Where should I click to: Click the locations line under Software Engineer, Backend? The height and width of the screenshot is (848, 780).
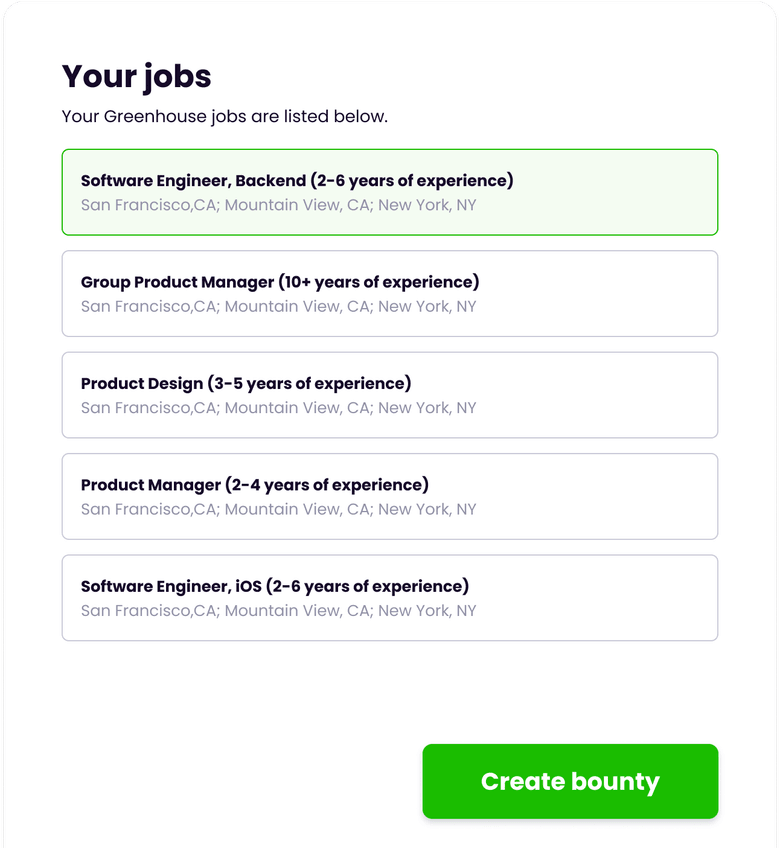[x=278, y=205]
